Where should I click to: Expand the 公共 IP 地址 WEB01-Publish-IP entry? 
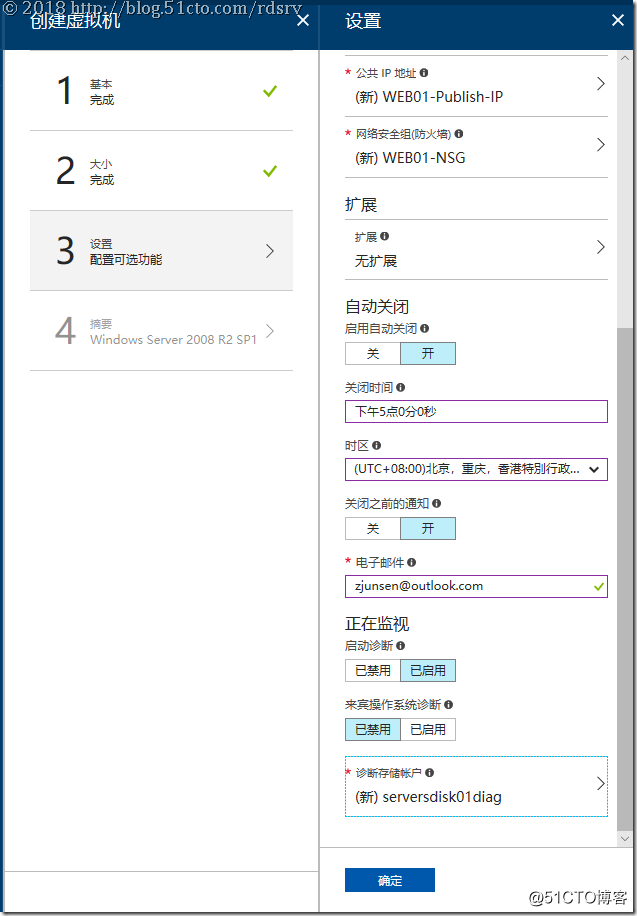click(x=600, y=85)
